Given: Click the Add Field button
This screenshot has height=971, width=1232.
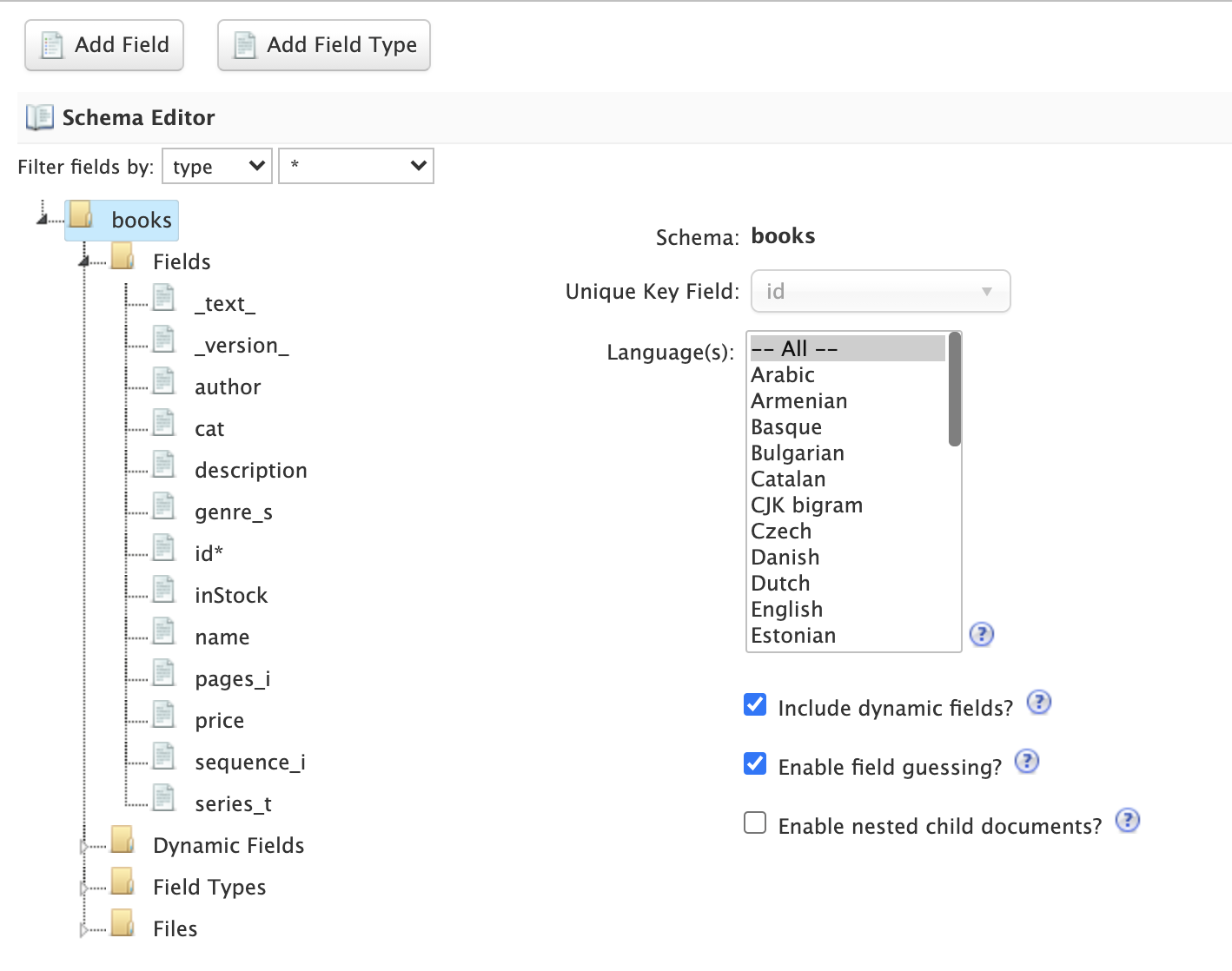Looking at the screenshot, I should [x=104, y=45].
